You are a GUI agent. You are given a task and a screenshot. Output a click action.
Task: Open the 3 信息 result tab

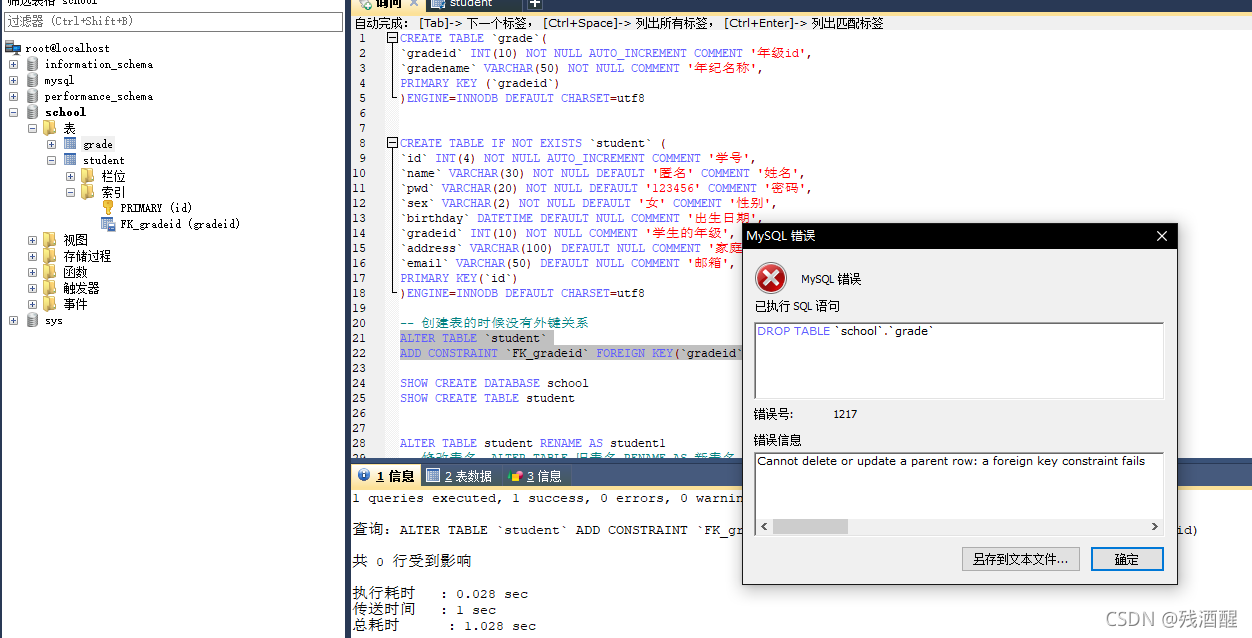(535, 475)
